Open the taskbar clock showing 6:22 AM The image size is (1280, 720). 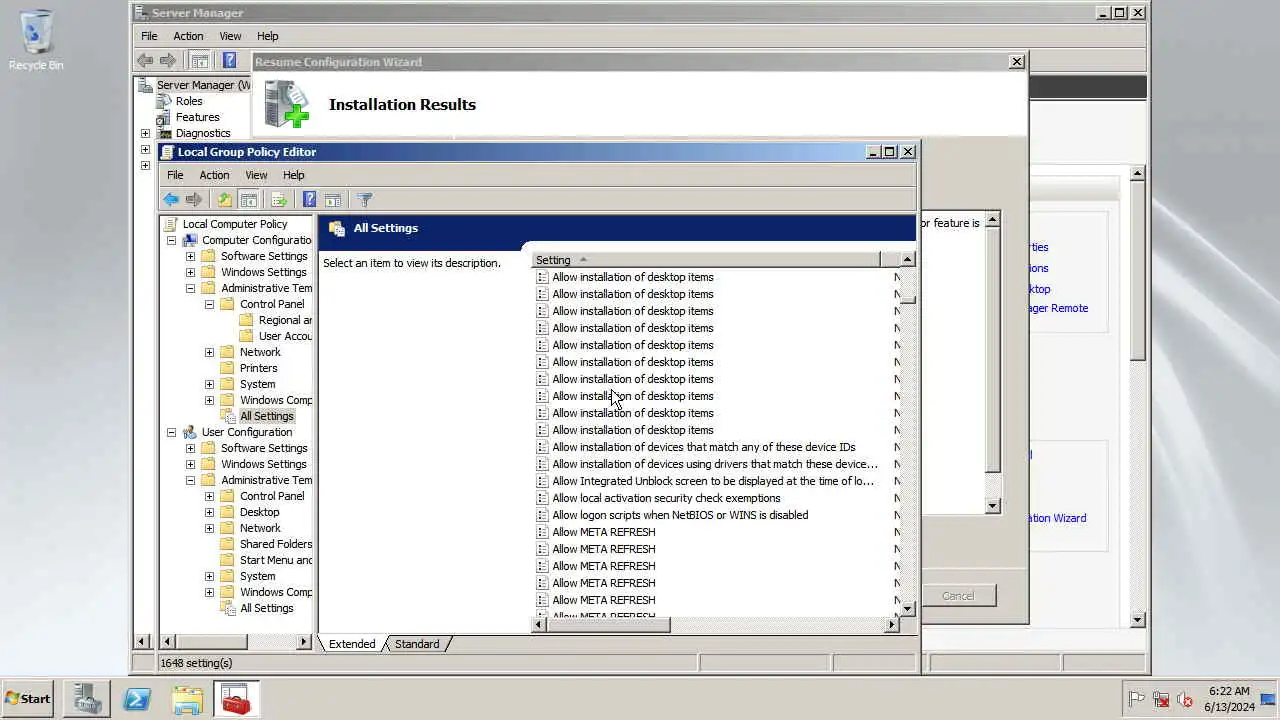[1229, 699]
